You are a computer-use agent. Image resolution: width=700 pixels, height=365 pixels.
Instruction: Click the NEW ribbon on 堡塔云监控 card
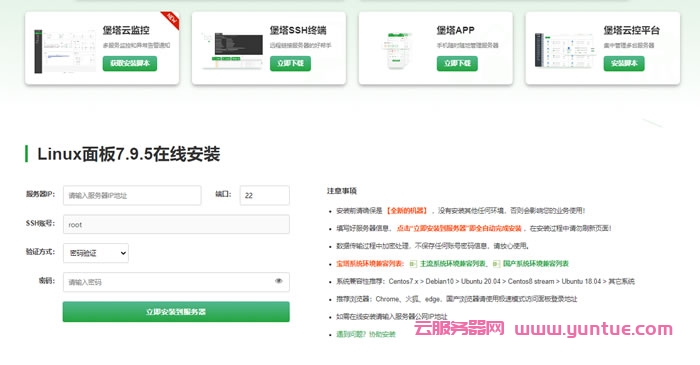tap(170, 20)
